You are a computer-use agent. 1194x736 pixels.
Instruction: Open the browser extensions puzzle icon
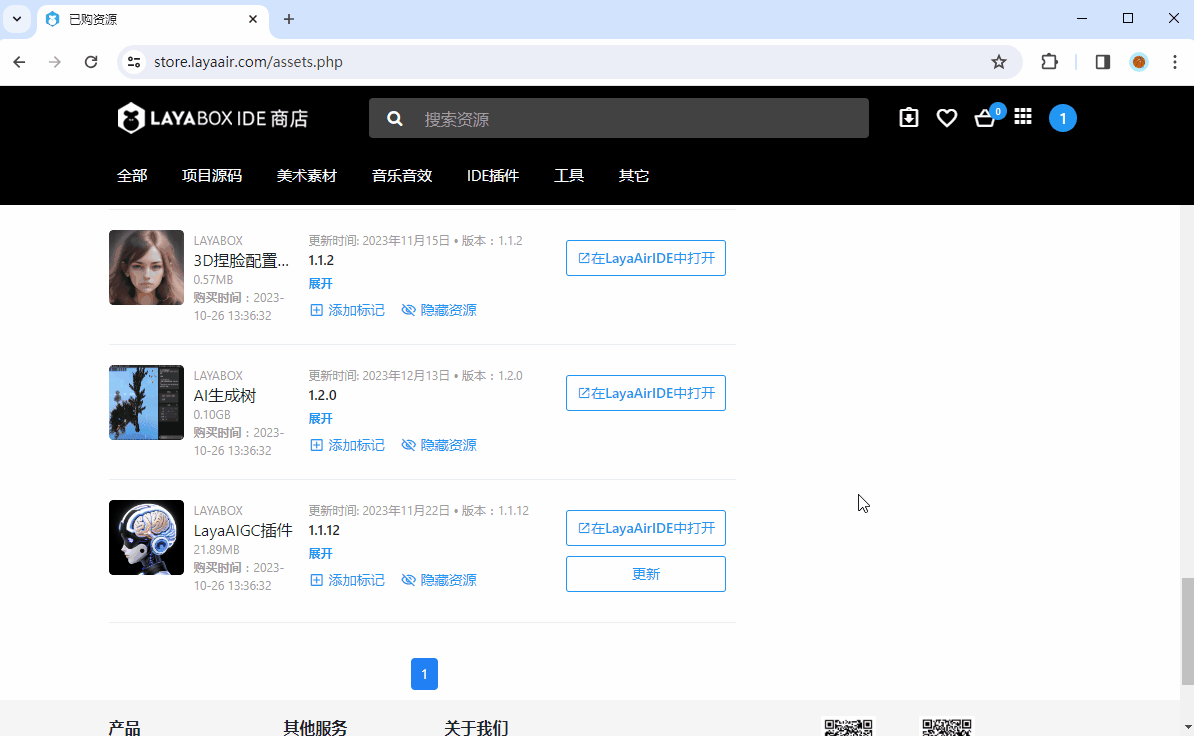pyautogui.click(x=1049, y=62)
